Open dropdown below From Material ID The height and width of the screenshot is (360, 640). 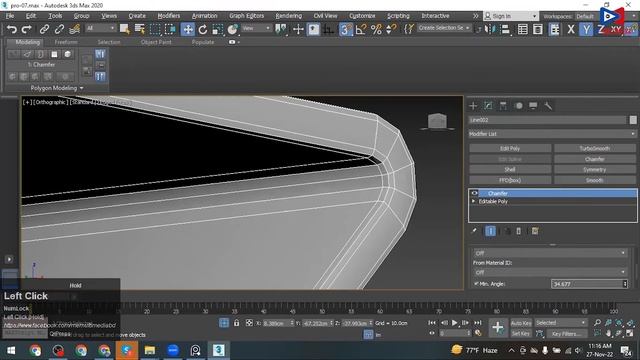[550, 272]
